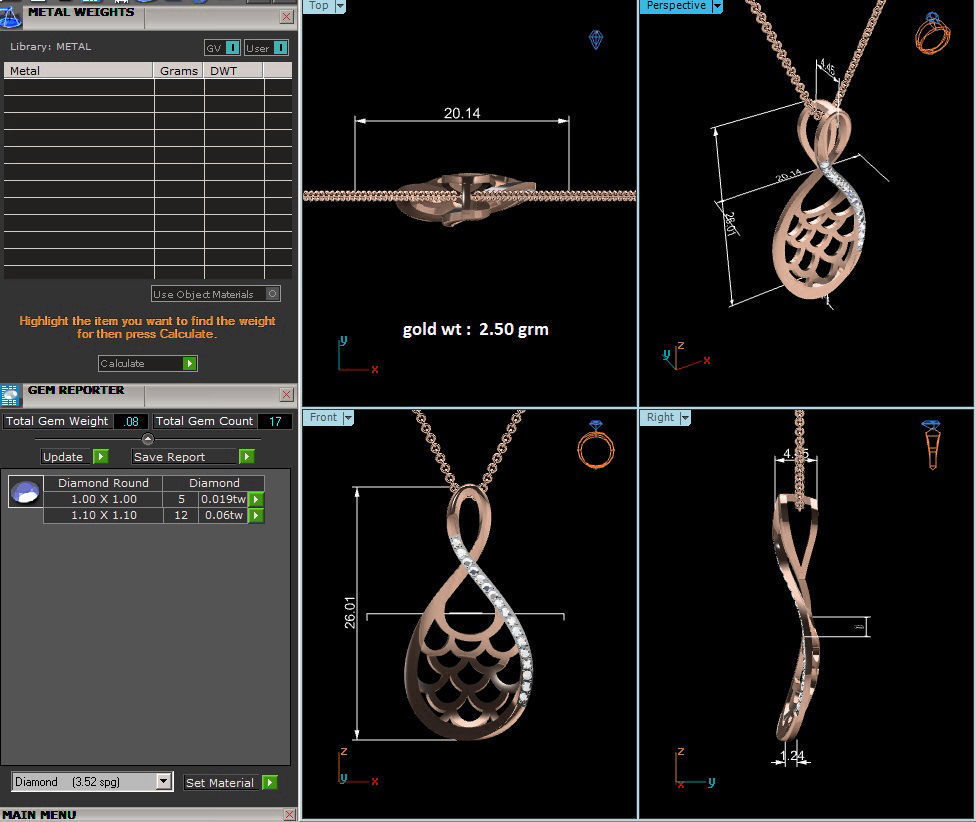Open the Top viewport menu arrow
The image size is (976, 822).
pyautogui.click(x=340, y=6)
